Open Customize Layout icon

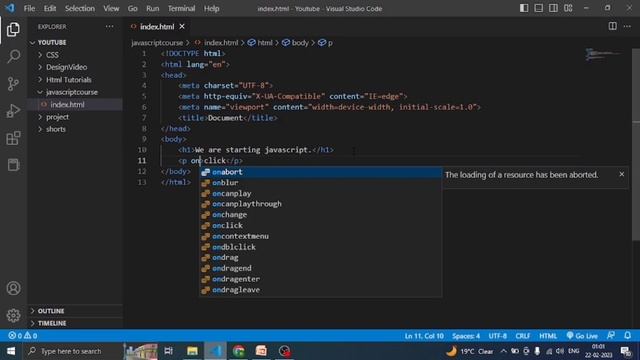(568, 8)
